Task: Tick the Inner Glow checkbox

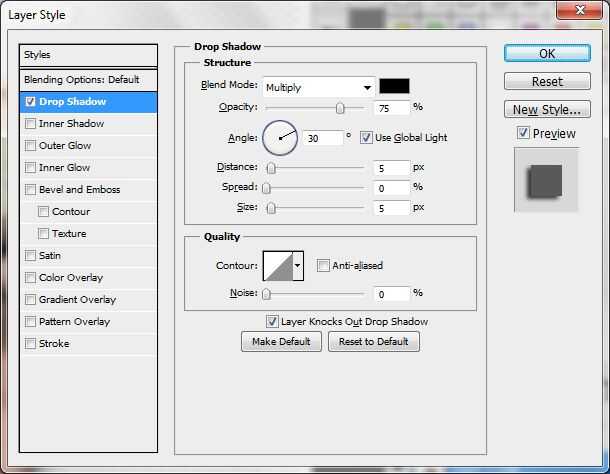Action: (x=30, y=168)
